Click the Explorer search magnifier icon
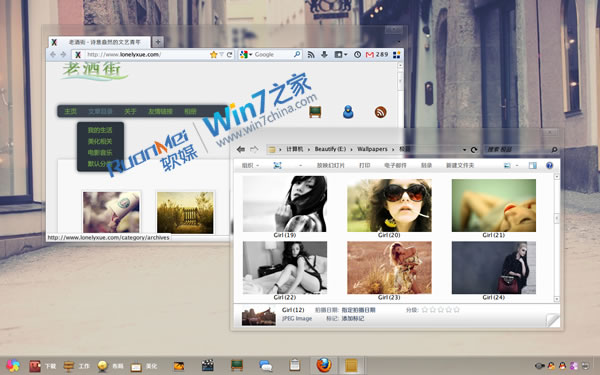Viewport: 600px width, 375px height. pyautogui.click(x=554, y=149)
